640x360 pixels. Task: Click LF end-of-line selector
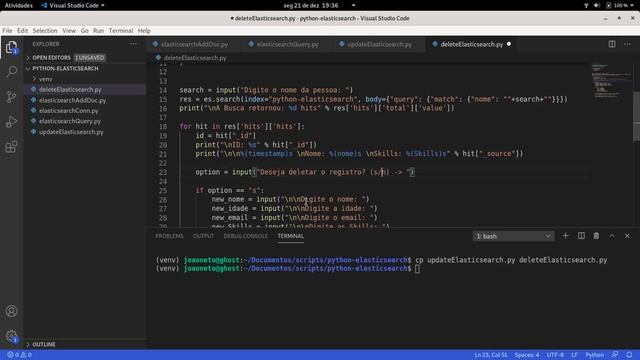pos(574,355)
